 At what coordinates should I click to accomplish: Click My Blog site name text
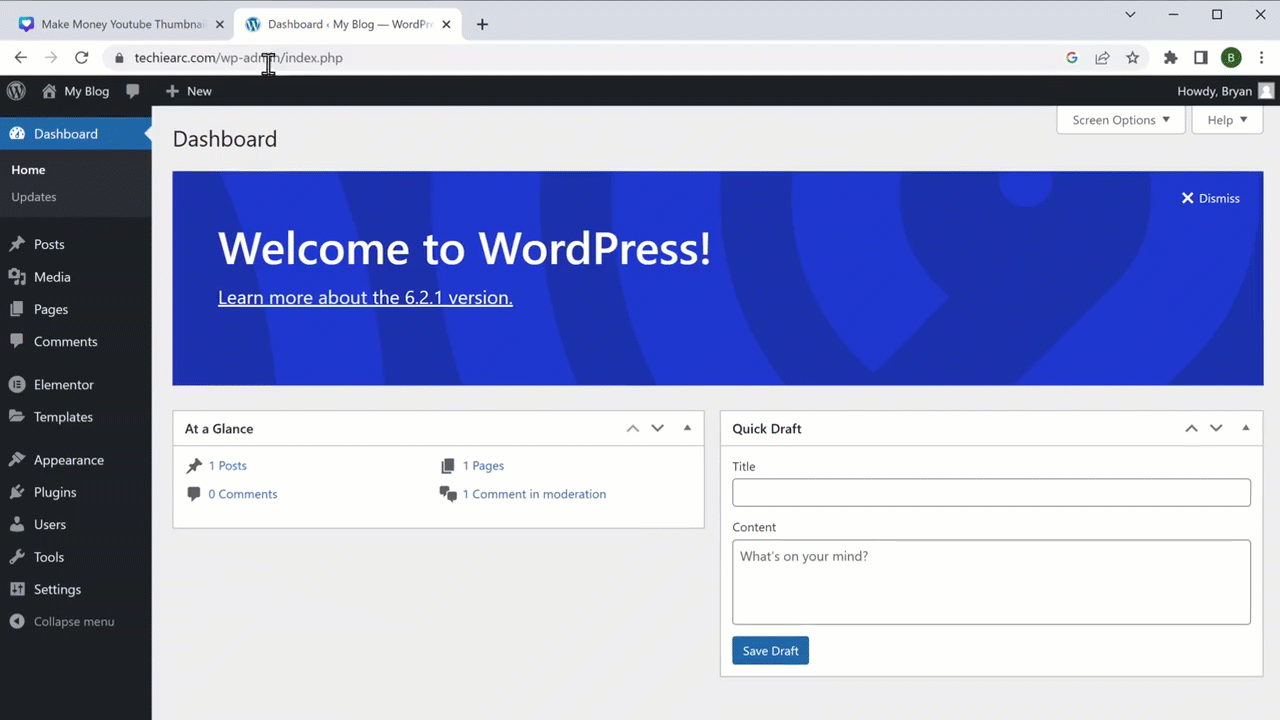click(x=87, y=91)
